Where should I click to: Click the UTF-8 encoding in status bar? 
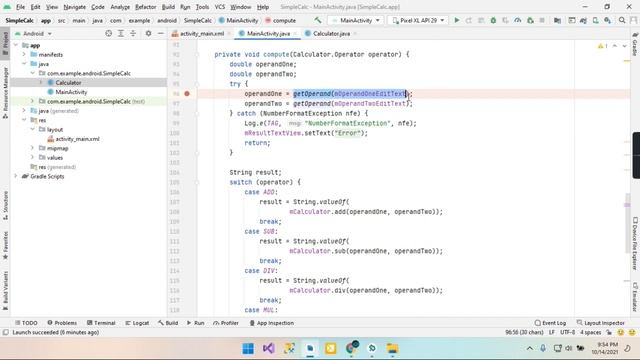tap(567, 332)
